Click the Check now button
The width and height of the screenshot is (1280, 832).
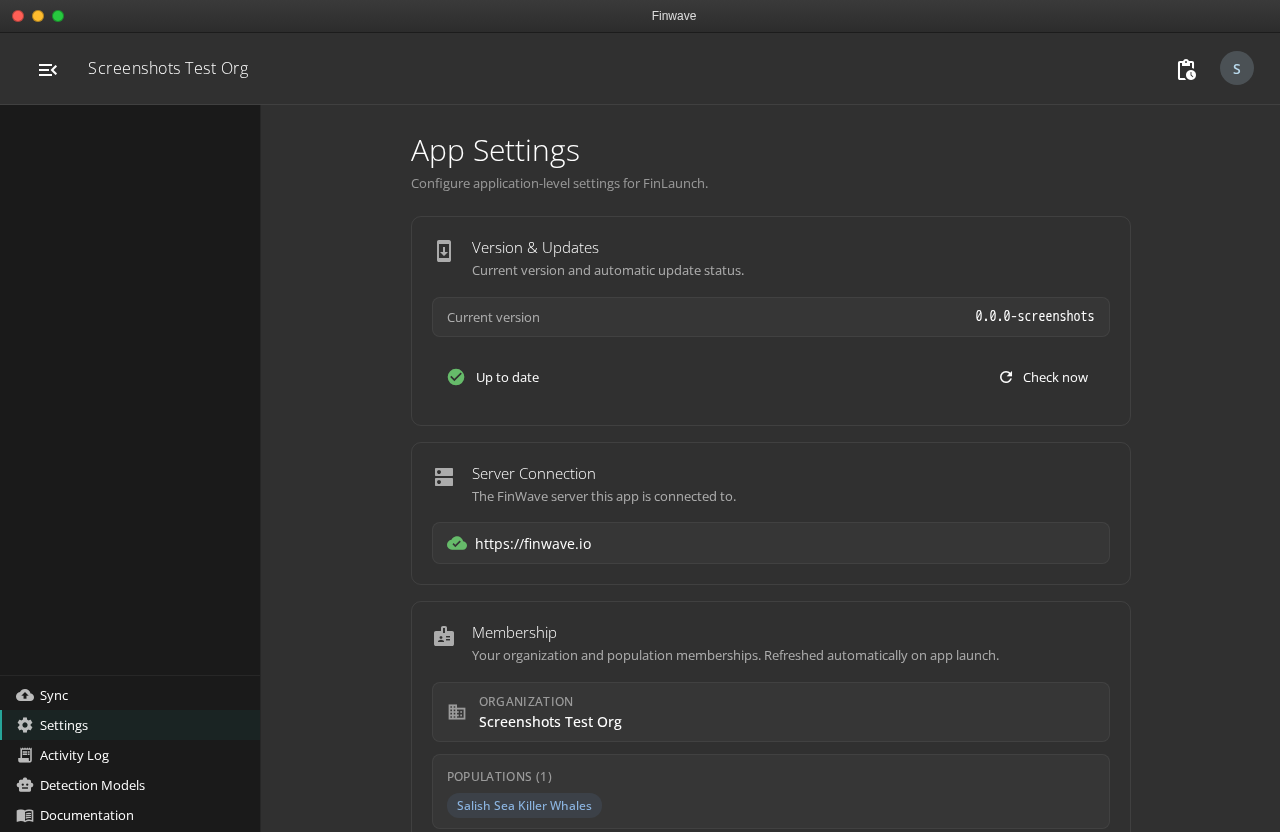1043,377
